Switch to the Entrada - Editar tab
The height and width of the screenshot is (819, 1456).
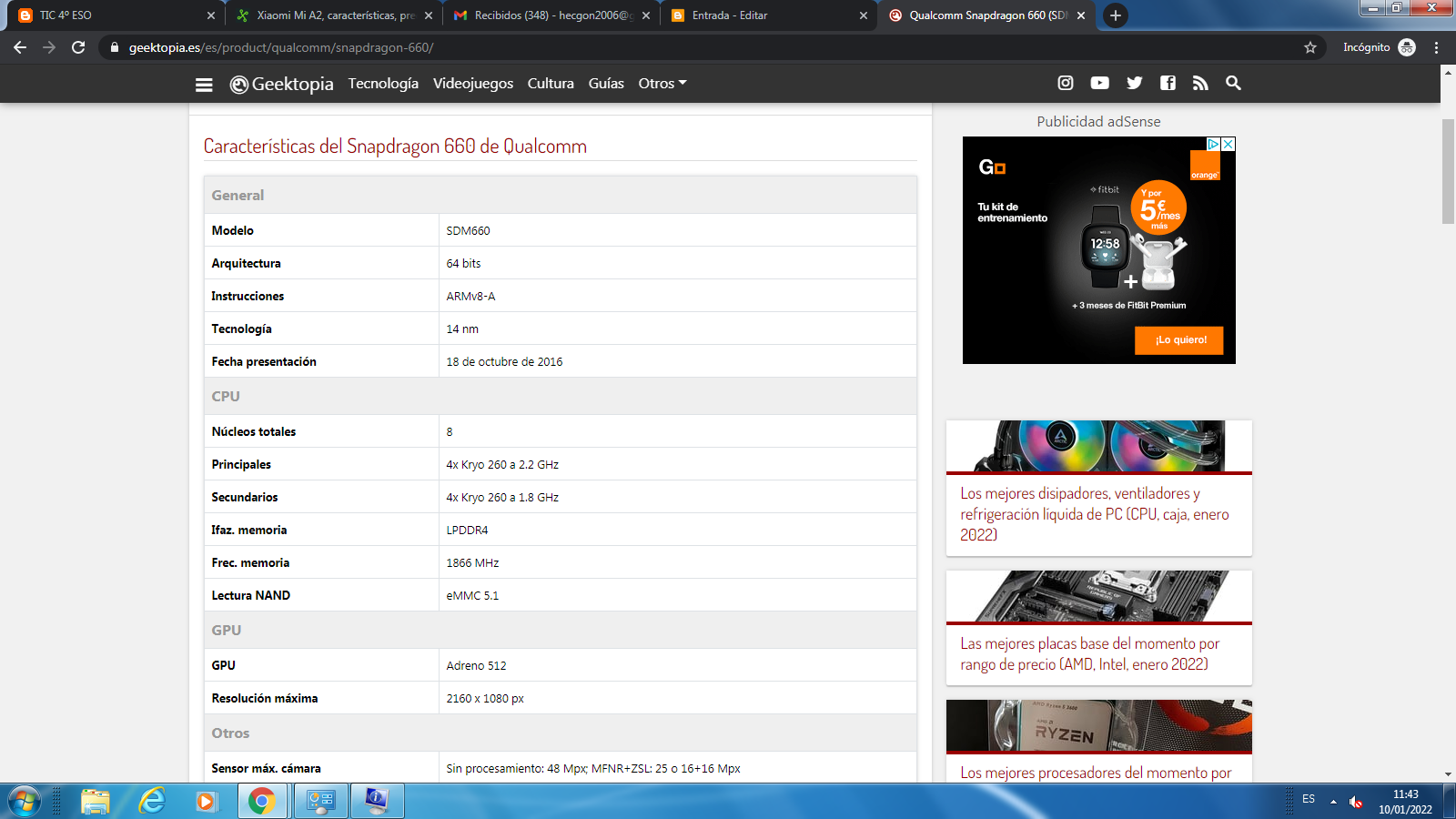768,15
